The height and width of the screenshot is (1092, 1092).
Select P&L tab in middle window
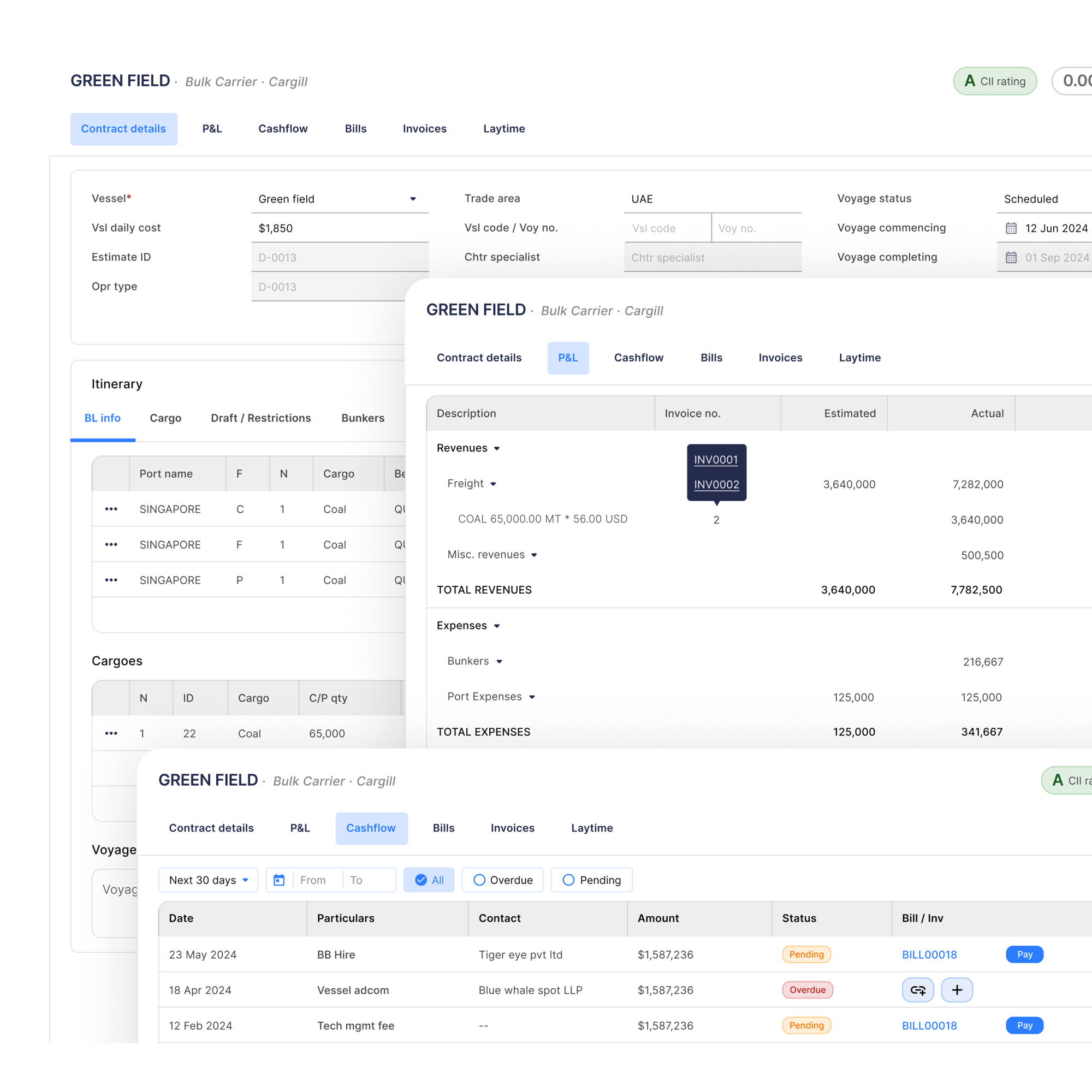coord(568,358)
